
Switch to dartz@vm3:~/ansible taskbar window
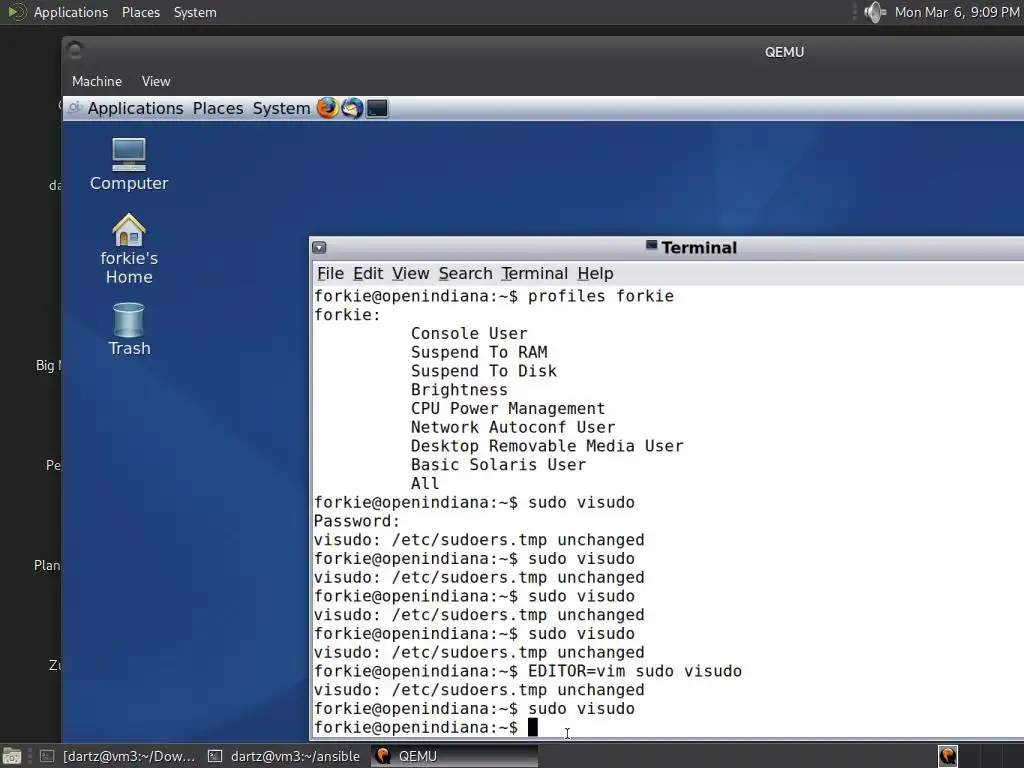[x=284, y=756]
